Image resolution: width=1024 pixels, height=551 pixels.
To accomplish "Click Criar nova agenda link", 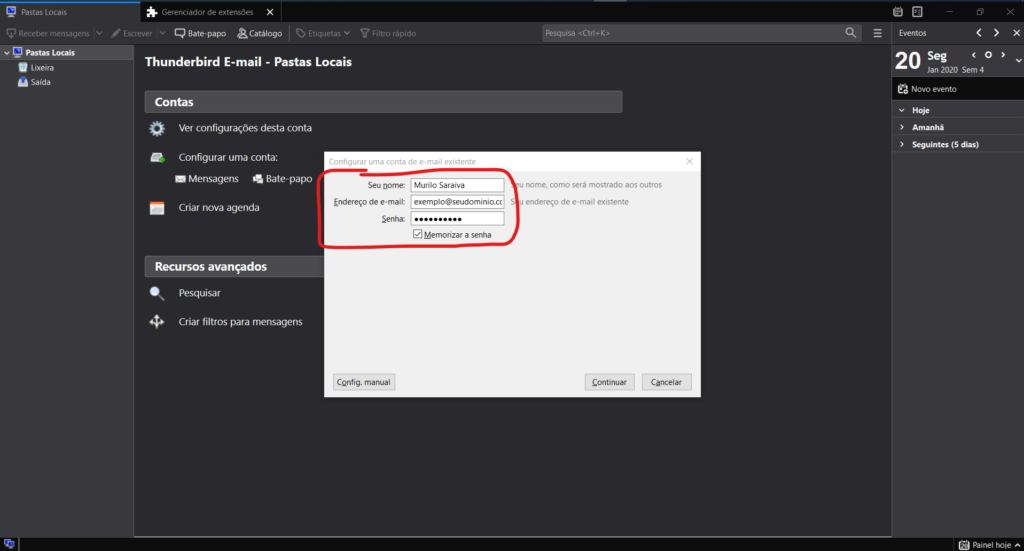I will (x=219, y=208).
